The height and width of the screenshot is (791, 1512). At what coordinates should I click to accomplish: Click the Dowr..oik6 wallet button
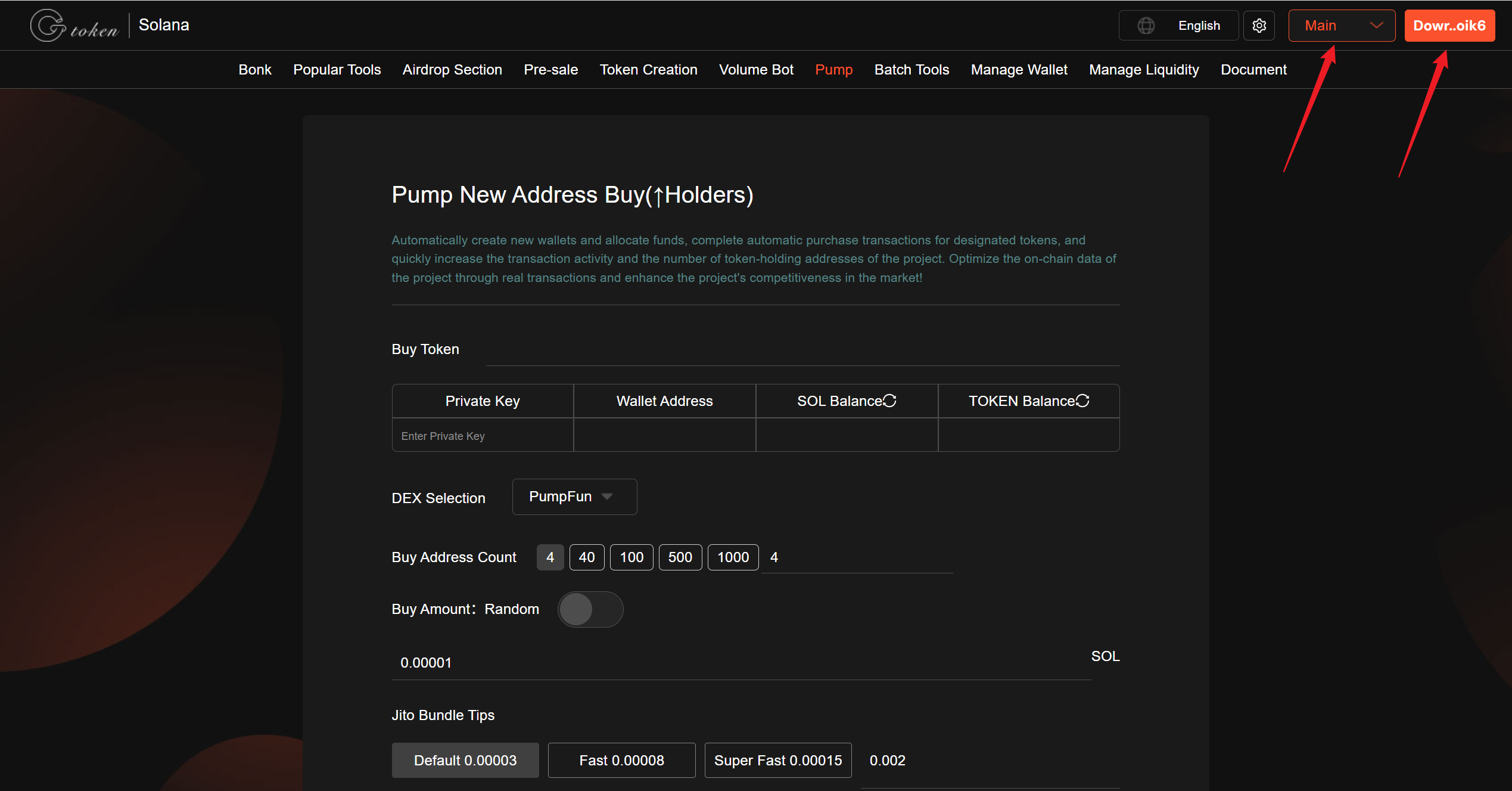(x=1449, y=26)
